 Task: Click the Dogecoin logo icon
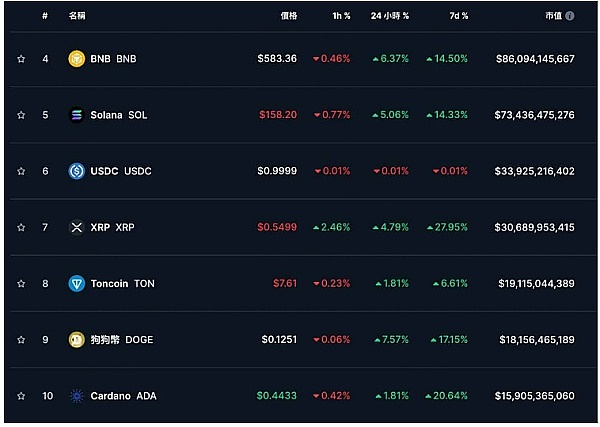pos(76,340)
